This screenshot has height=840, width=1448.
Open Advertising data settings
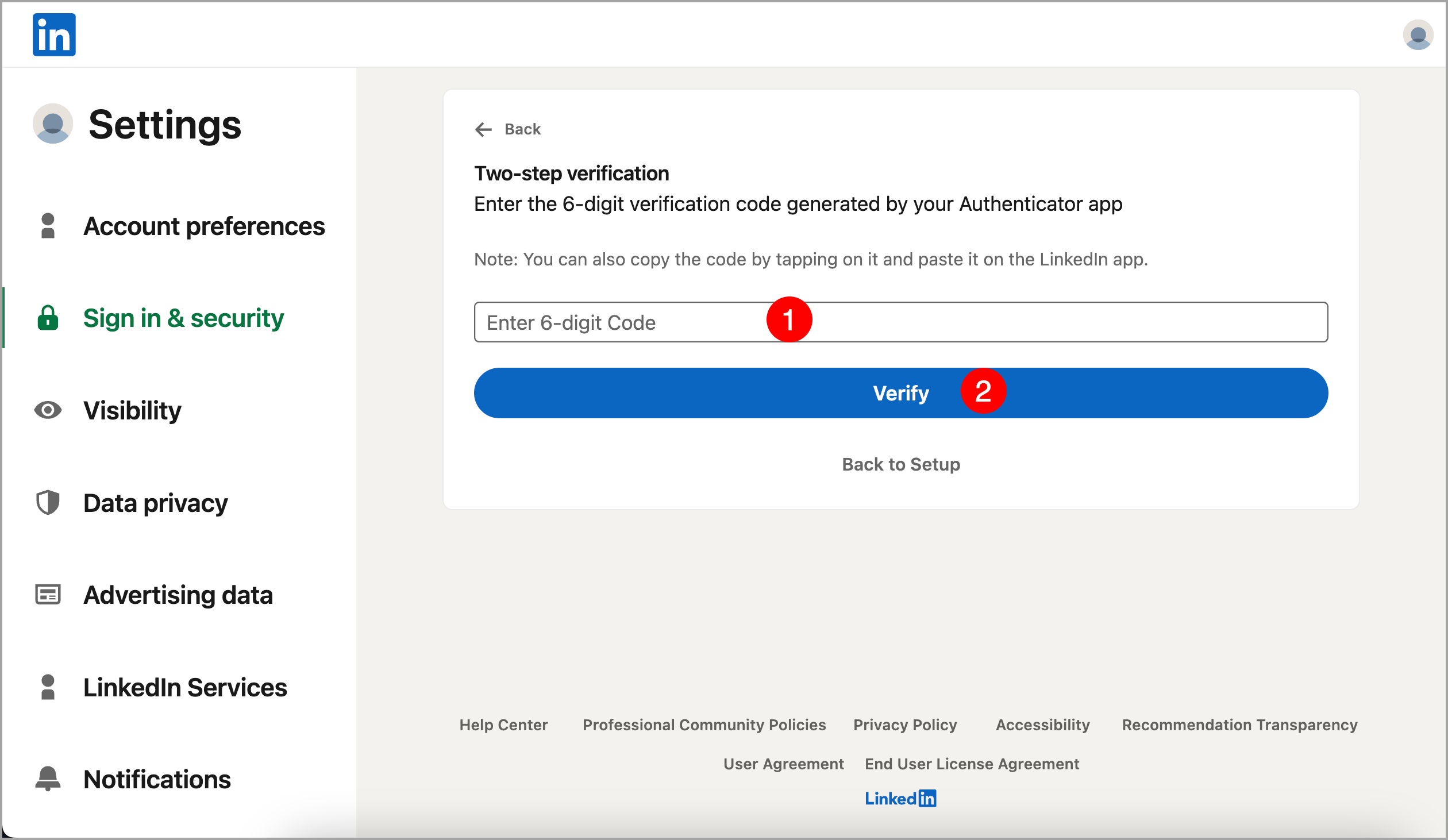(x=178, y=595)
